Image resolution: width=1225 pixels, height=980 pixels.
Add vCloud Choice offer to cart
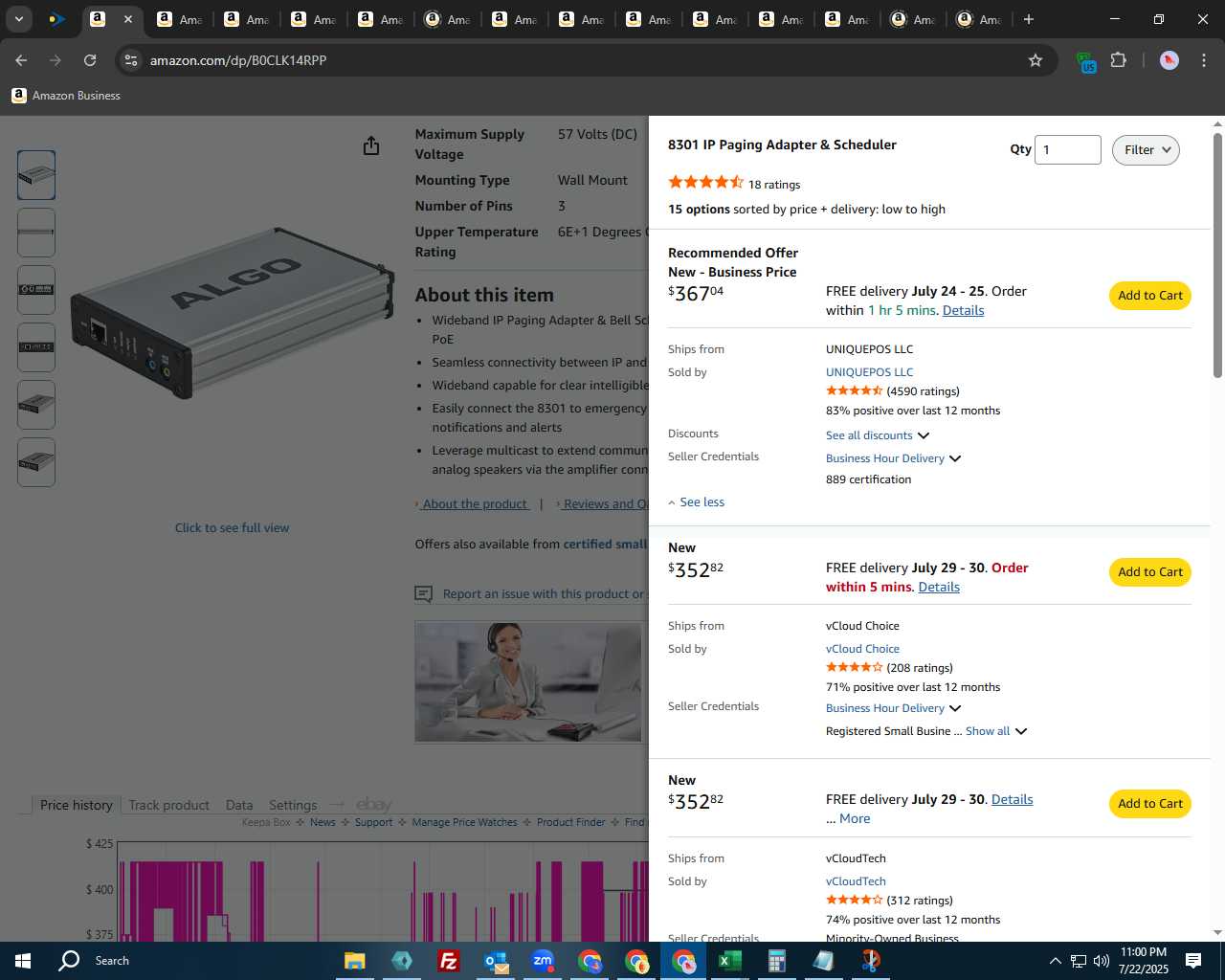[x=1150, y=572]
